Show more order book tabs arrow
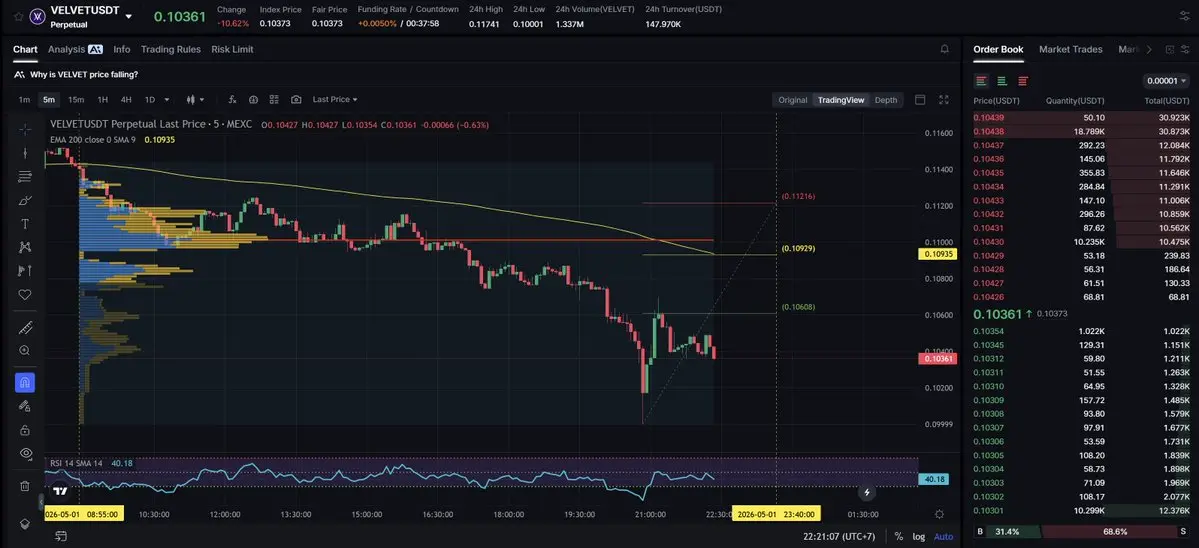The width and height of the screenshot is (1199, 548). point(1149,49)
